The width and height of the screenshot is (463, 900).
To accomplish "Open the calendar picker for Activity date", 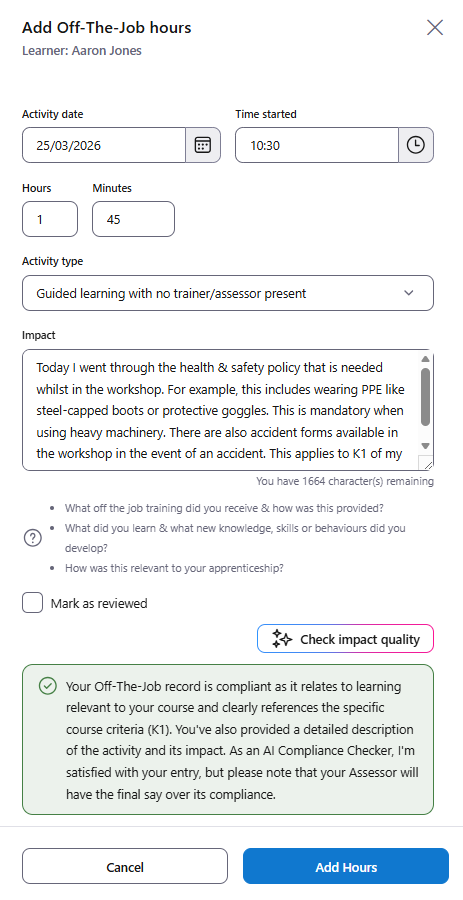I will click(203, 145).
